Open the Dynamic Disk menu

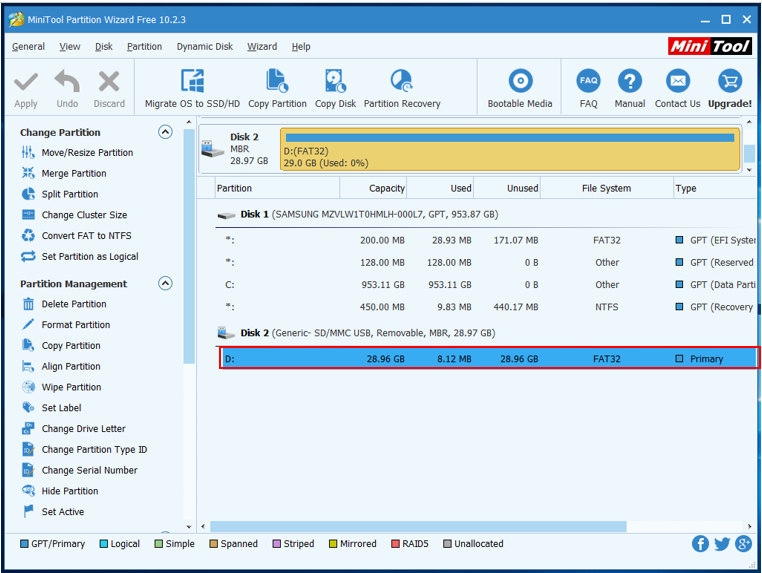click(x=205, y=47)
